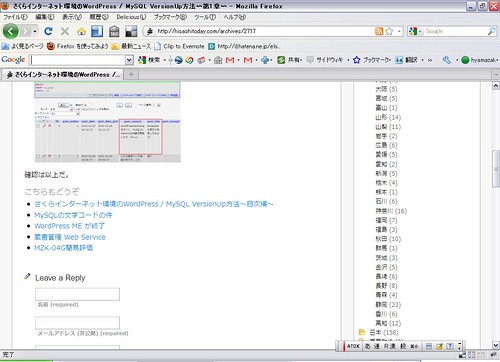500x362 pixels.
Task: Click the Stop loading X icon
Action: [65, 31]
